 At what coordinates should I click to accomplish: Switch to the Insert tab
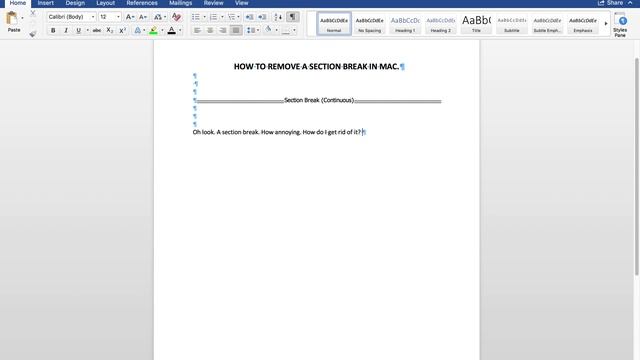(46, 3)
